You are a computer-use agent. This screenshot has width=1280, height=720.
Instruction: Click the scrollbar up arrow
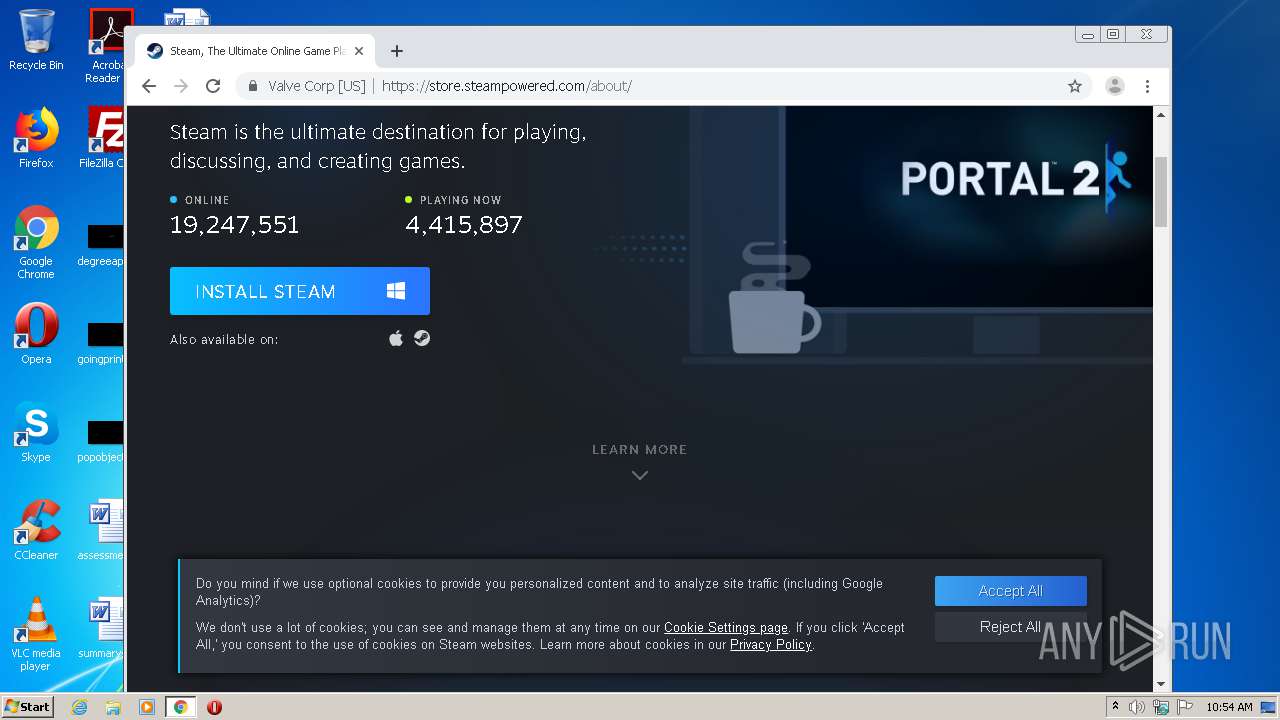pyautogui.click(x=1161, y=115)
